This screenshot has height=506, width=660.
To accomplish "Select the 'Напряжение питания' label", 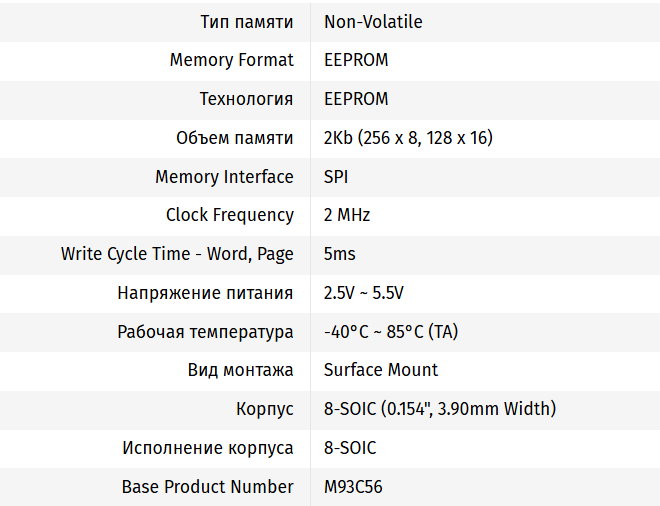I will point(205,293).
